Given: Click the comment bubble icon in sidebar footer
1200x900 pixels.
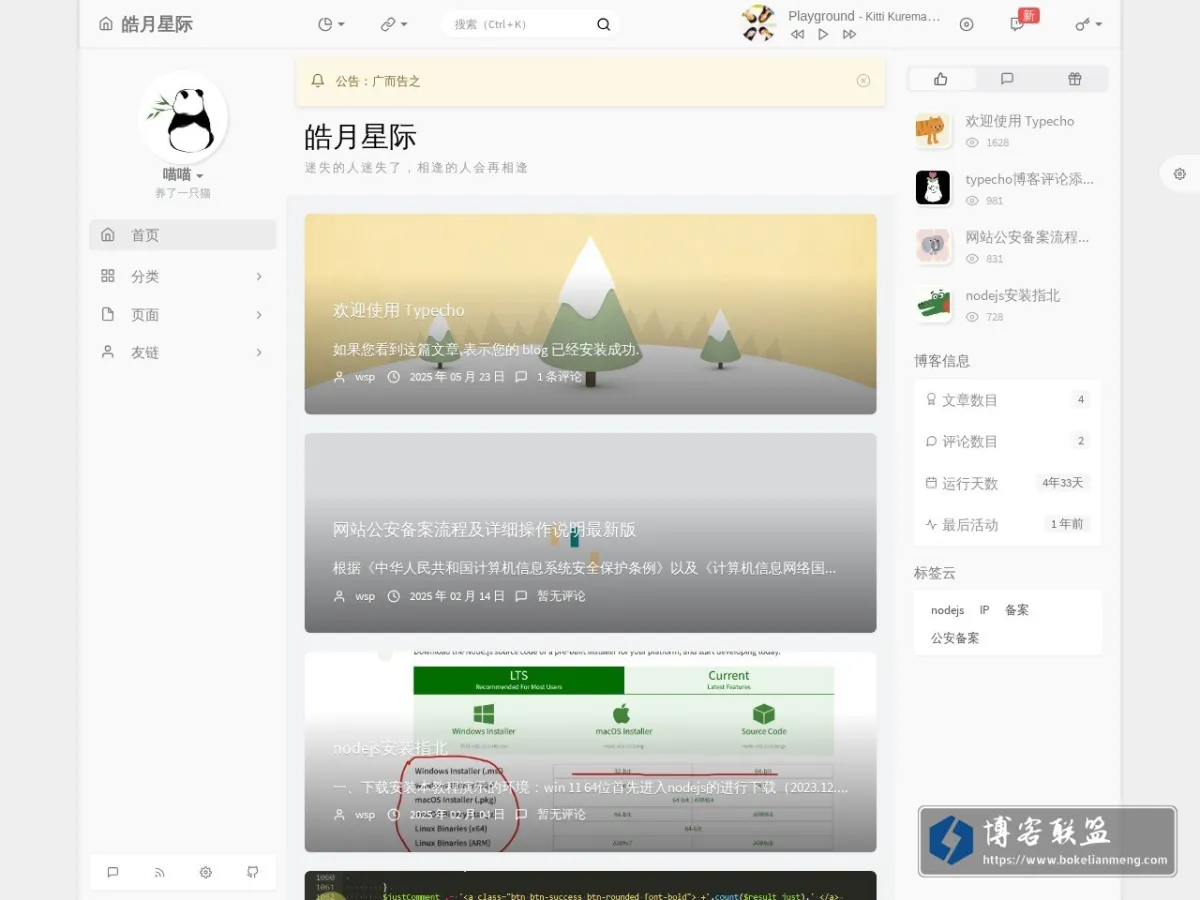Looking at the screenshot, I should point(113,872).
